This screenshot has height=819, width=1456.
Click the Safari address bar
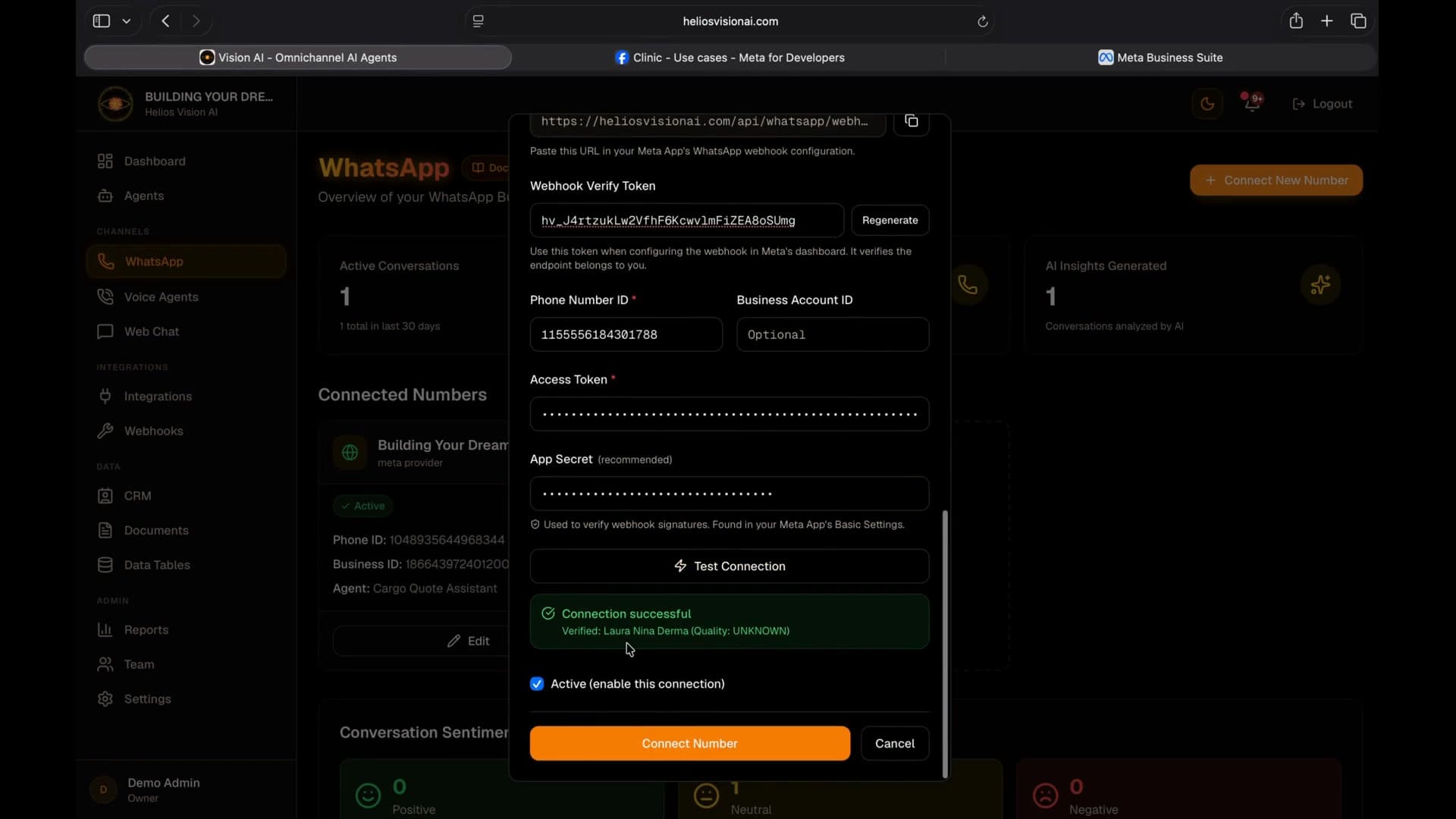coord(730,21)
